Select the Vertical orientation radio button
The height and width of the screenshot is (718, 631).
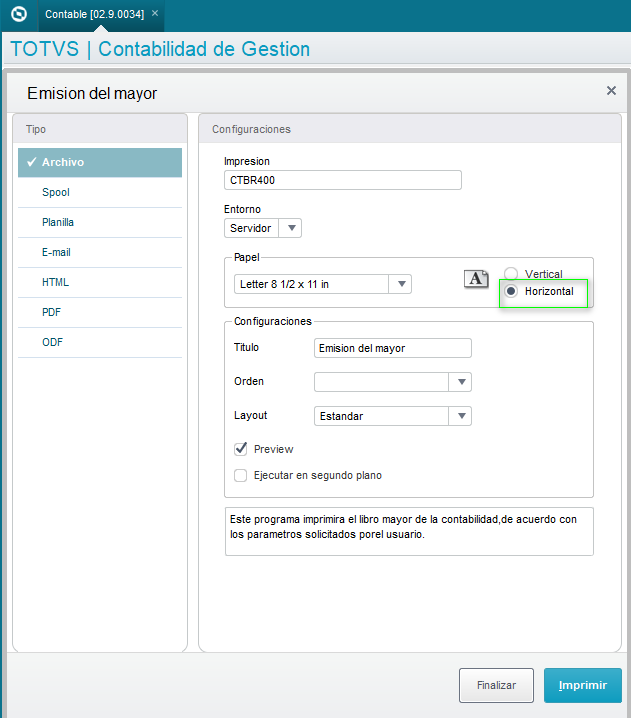(x=511, y=274)
